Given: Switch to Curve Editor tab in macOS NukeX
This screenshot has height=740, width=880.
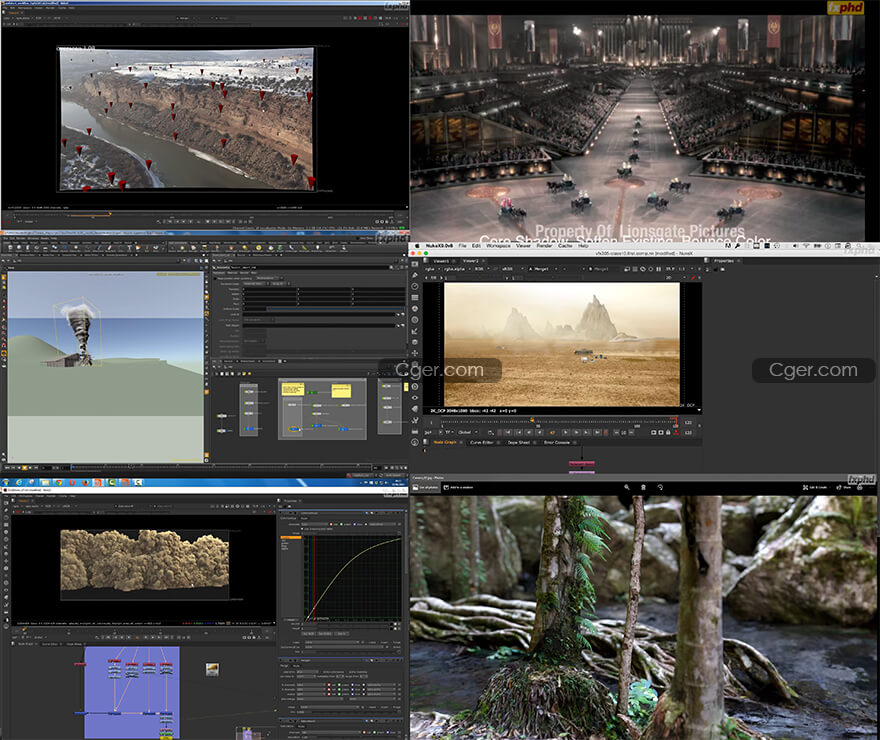Looking at the screenshot, I should 482,443.
